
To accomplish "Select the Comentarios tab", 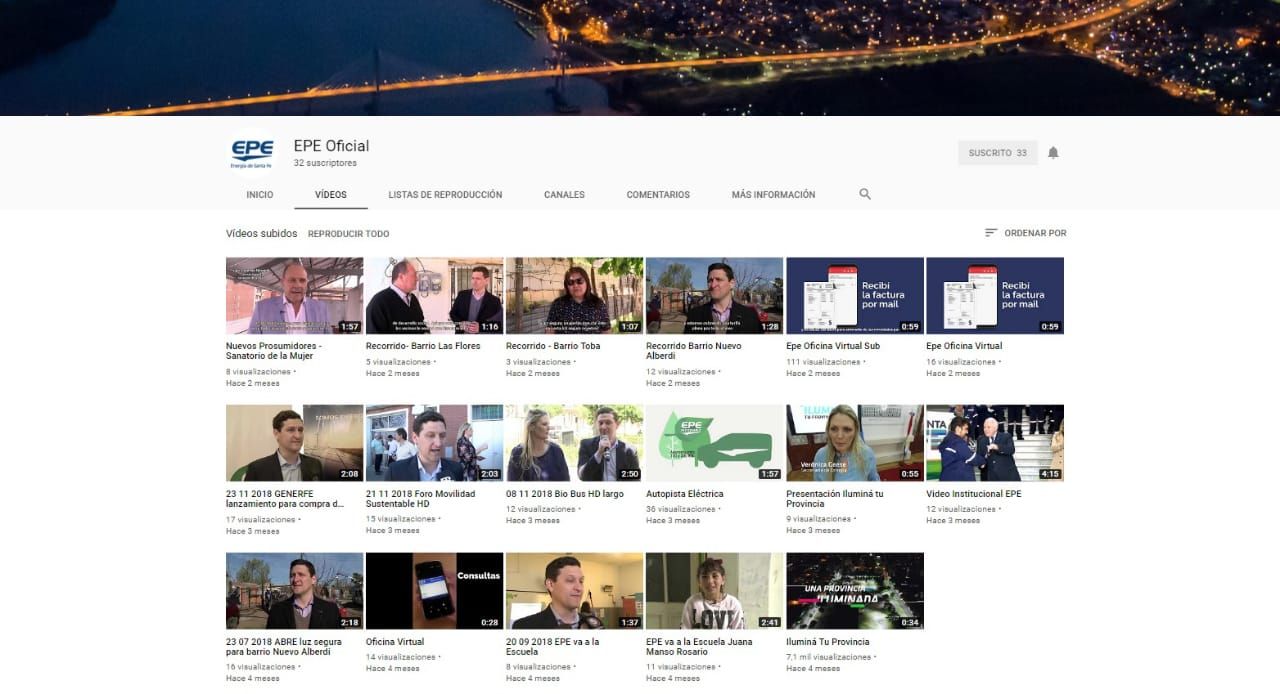I will click(658, 195).
